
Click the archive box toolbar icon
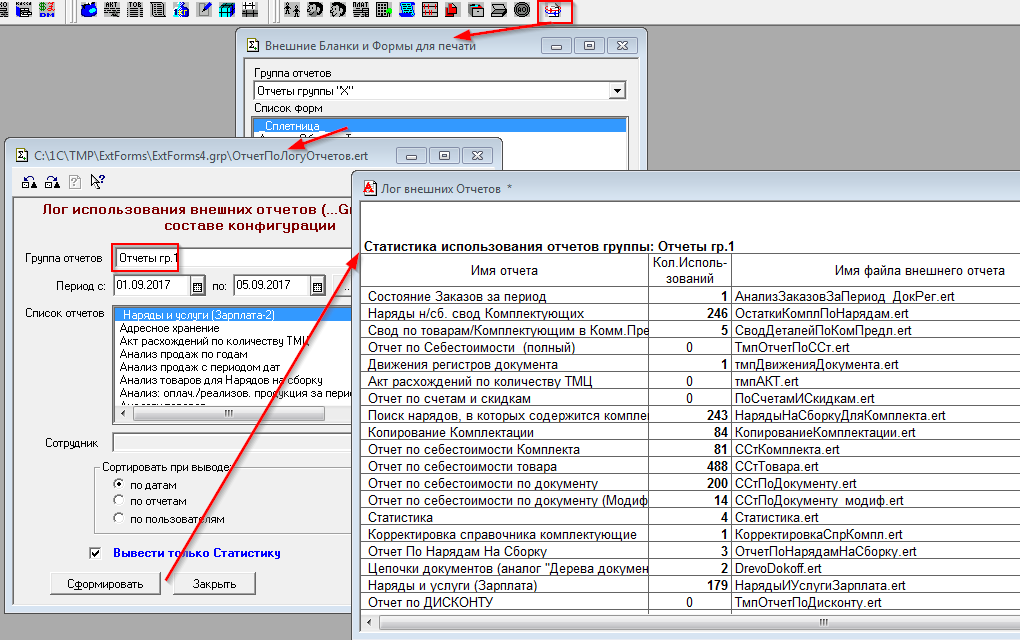pos(476,10)
